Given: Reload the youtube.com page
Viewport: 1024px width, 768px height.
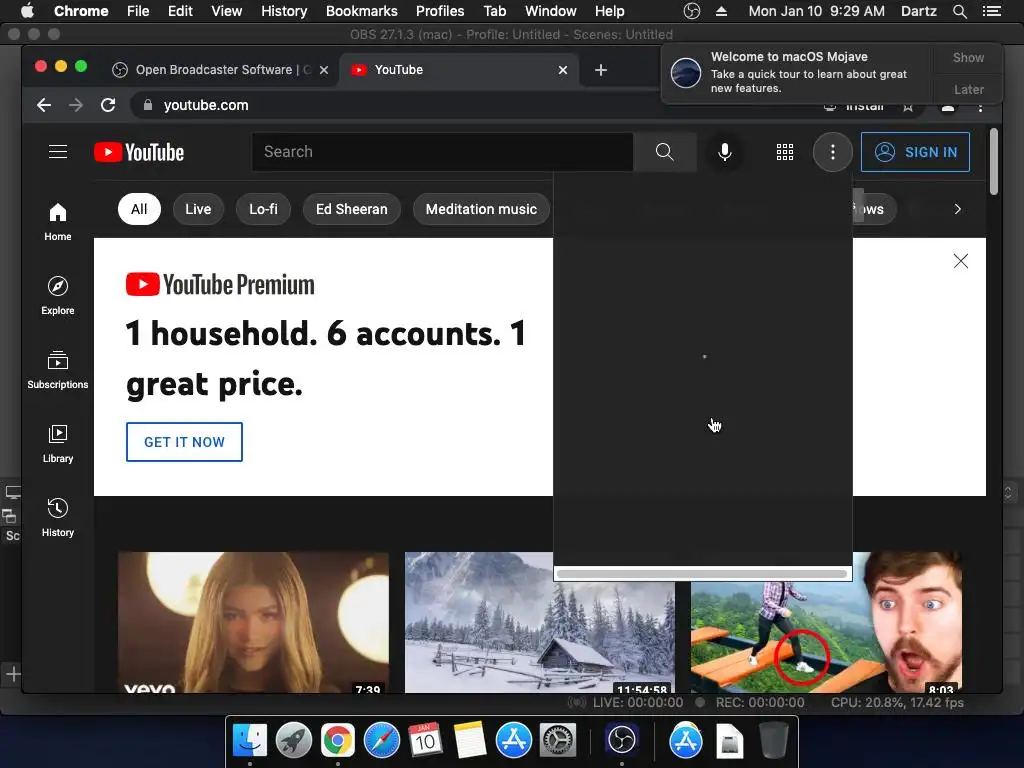Looking at the screenshot, I should click(x=108, y=105).
